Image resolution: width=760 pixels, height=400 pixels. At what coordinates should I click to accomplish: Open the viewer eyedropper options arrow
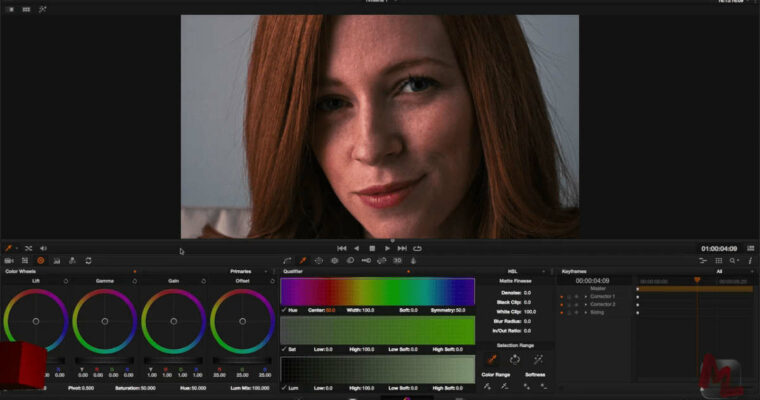click(x=17, y=248)
